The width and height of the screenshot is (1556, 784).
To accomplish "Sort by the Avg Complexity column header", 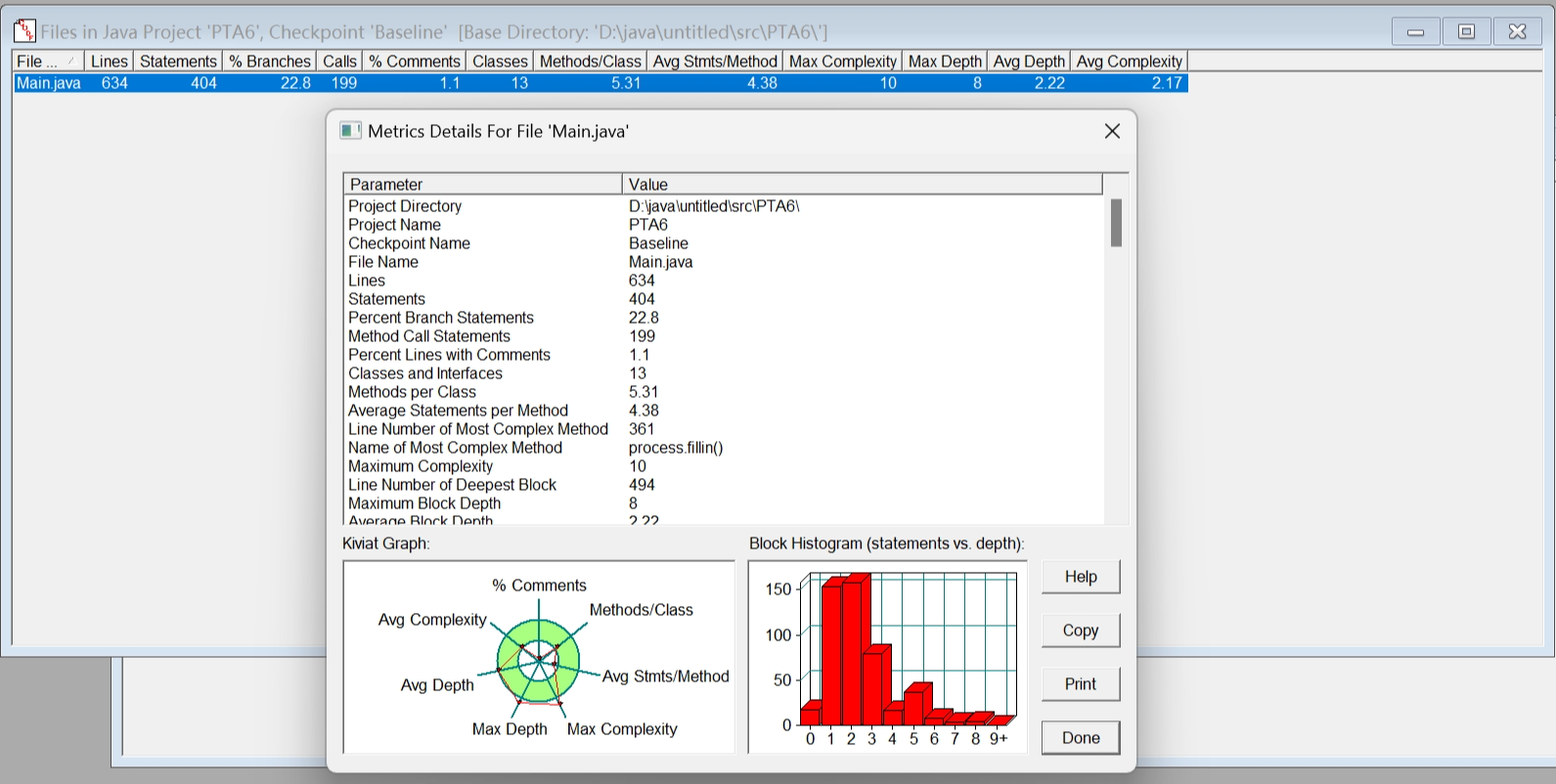I will click(x=1130, y=61).
